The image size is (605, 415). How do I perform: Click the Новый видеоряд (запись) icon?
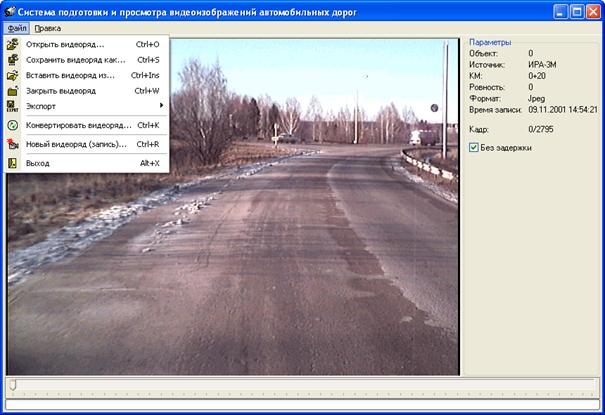pyautogui.click(x=12, y=144)
